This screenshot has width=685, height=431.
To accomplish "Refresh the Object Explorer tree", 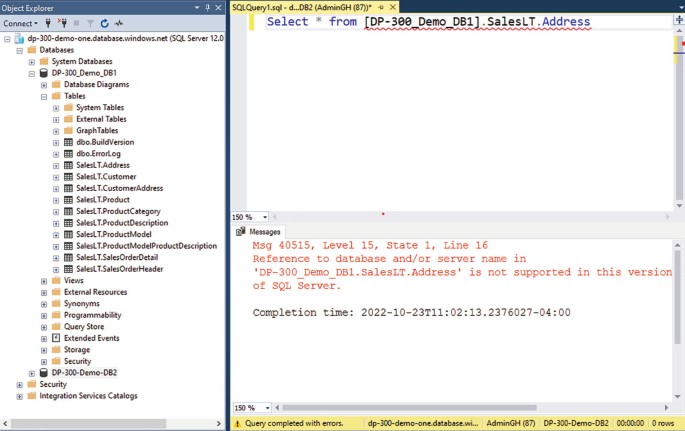I will tap(105, 22).
